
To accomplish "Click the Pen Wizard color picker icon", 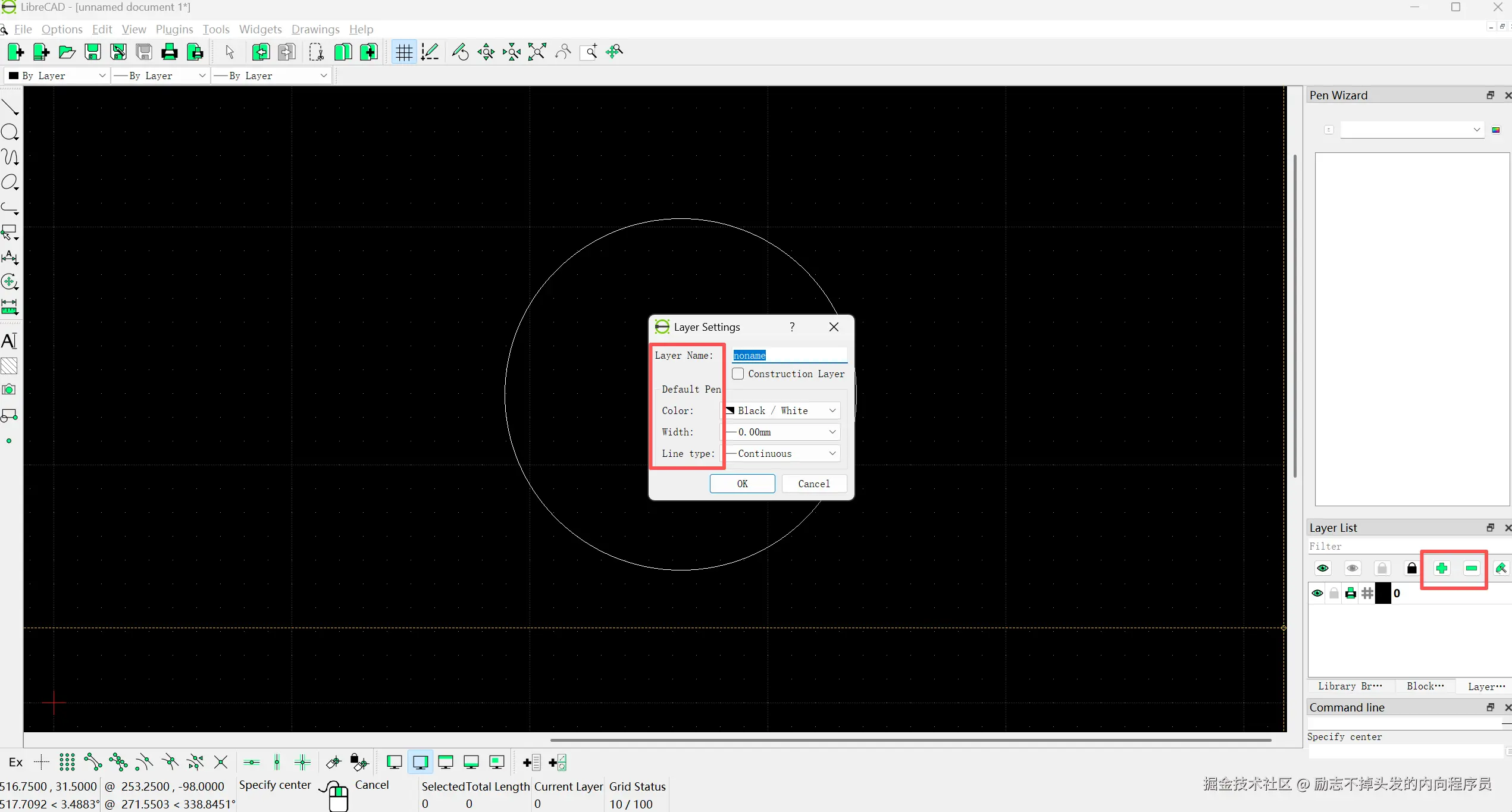I will (x=1496, y=130).
